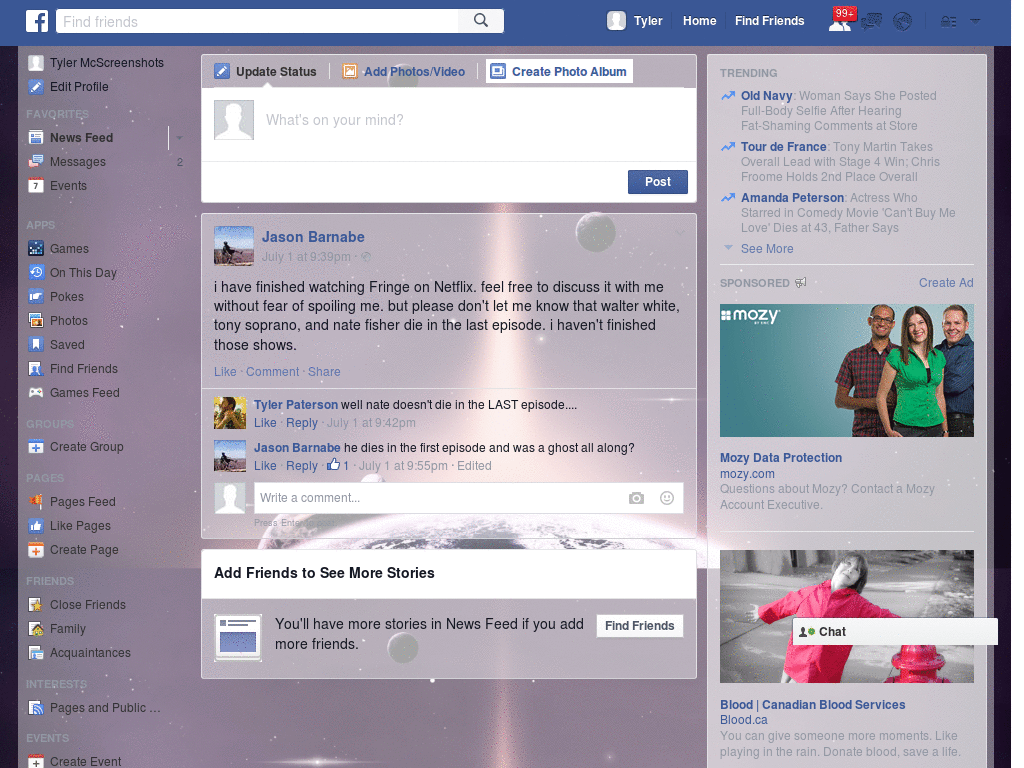1024x768 pixels.
Task: Open the messages icon in top bar
Action: 872,22
